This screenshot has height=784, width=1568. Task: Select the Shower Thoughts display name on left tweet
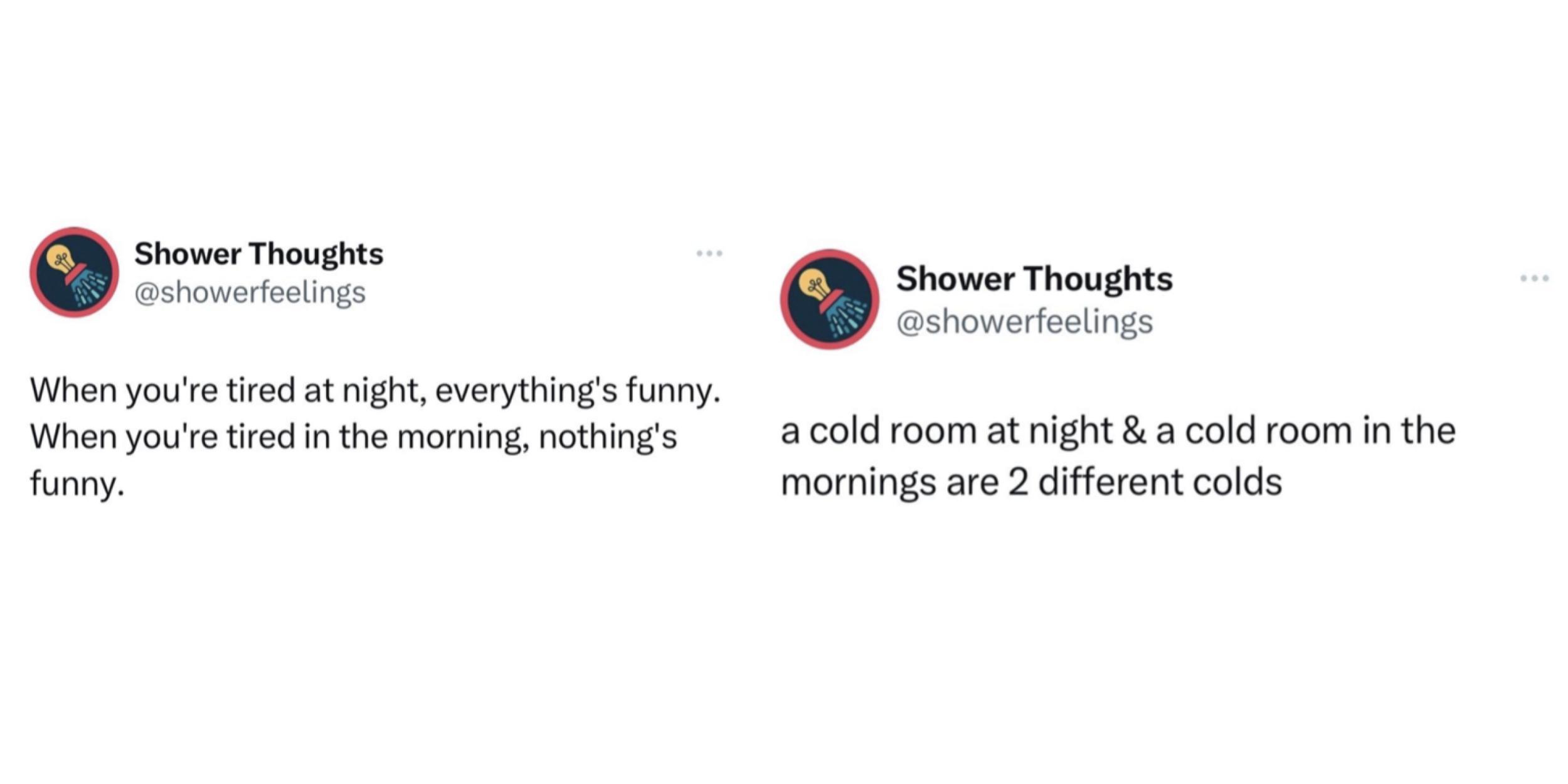(259, 254)
